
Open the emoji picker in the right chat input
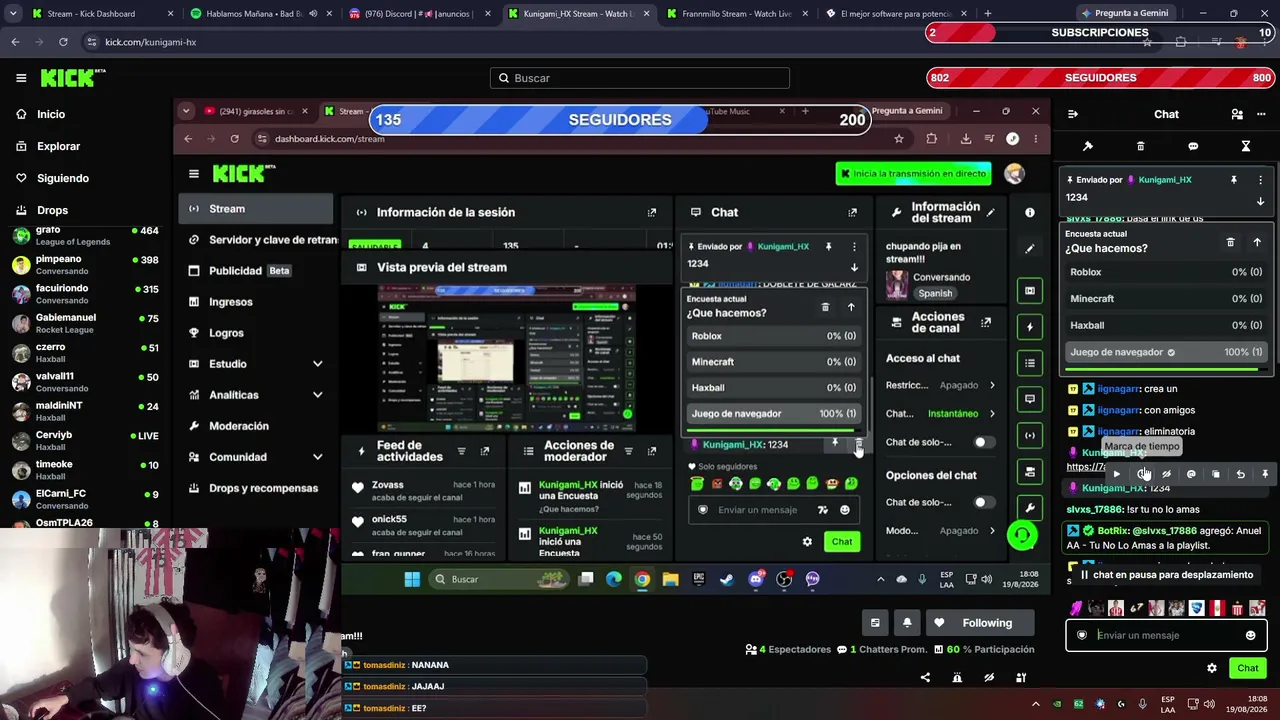1250,635
